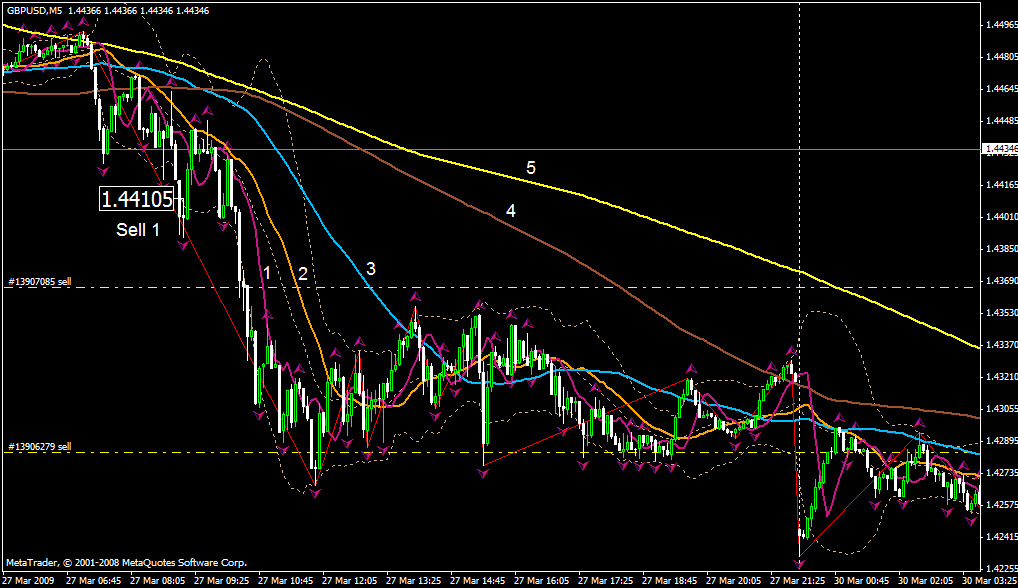Click the 1.43690 price axis label

(x=1000, y=281)
